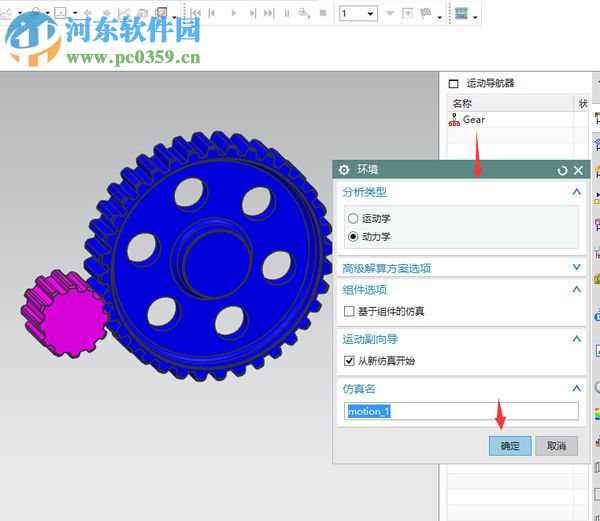Expand the 高级解算方案选项 section

tap(577, 267)
